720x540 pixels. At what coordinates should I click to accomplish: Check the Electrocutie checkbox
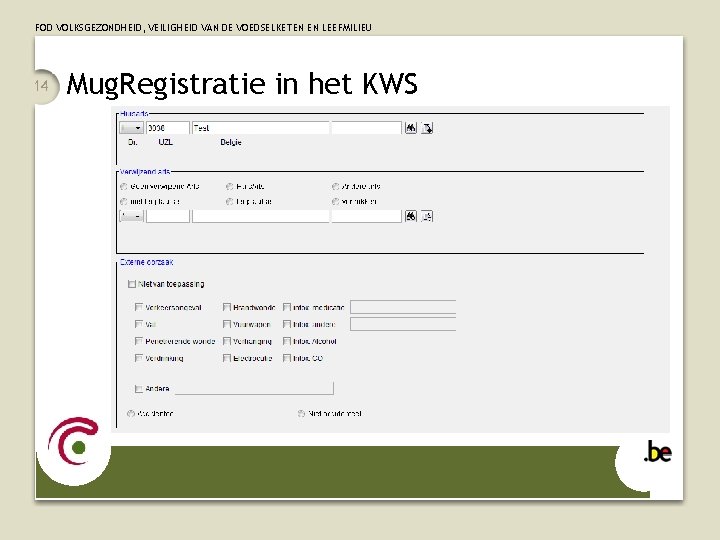pos(226,358)
